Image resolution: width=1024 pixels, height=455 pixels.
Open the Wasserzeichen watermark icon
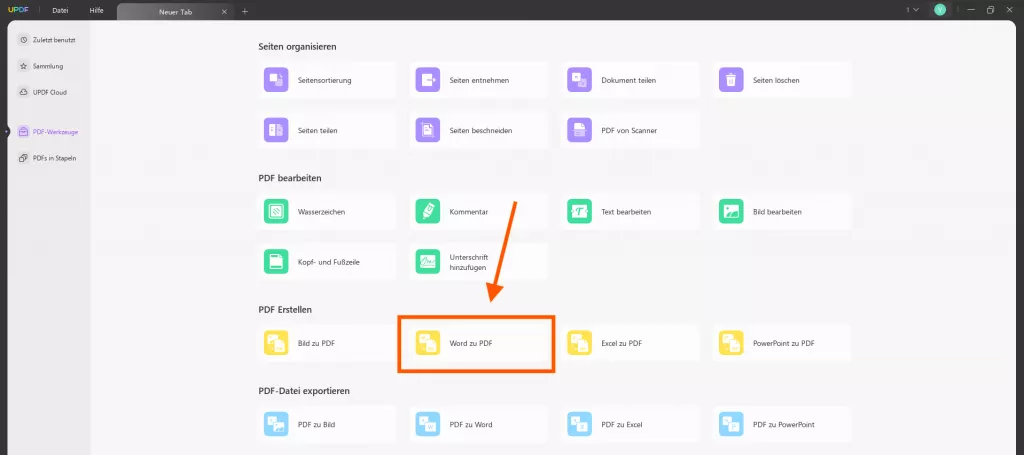click(x=276, y=212)
